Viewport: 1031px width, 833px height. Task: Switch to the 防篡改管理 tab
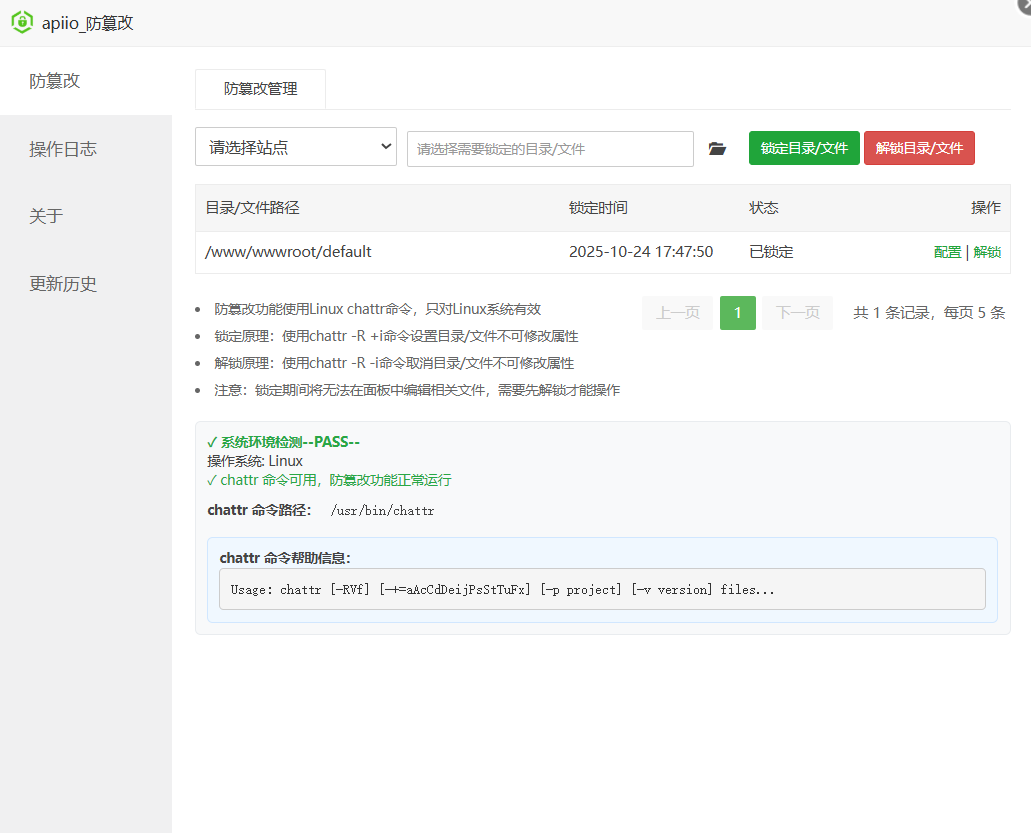260,89
